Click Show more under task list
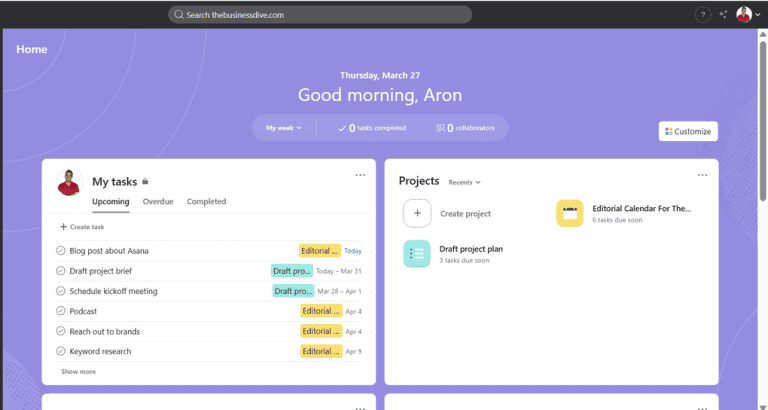 [x=78, y=371]
